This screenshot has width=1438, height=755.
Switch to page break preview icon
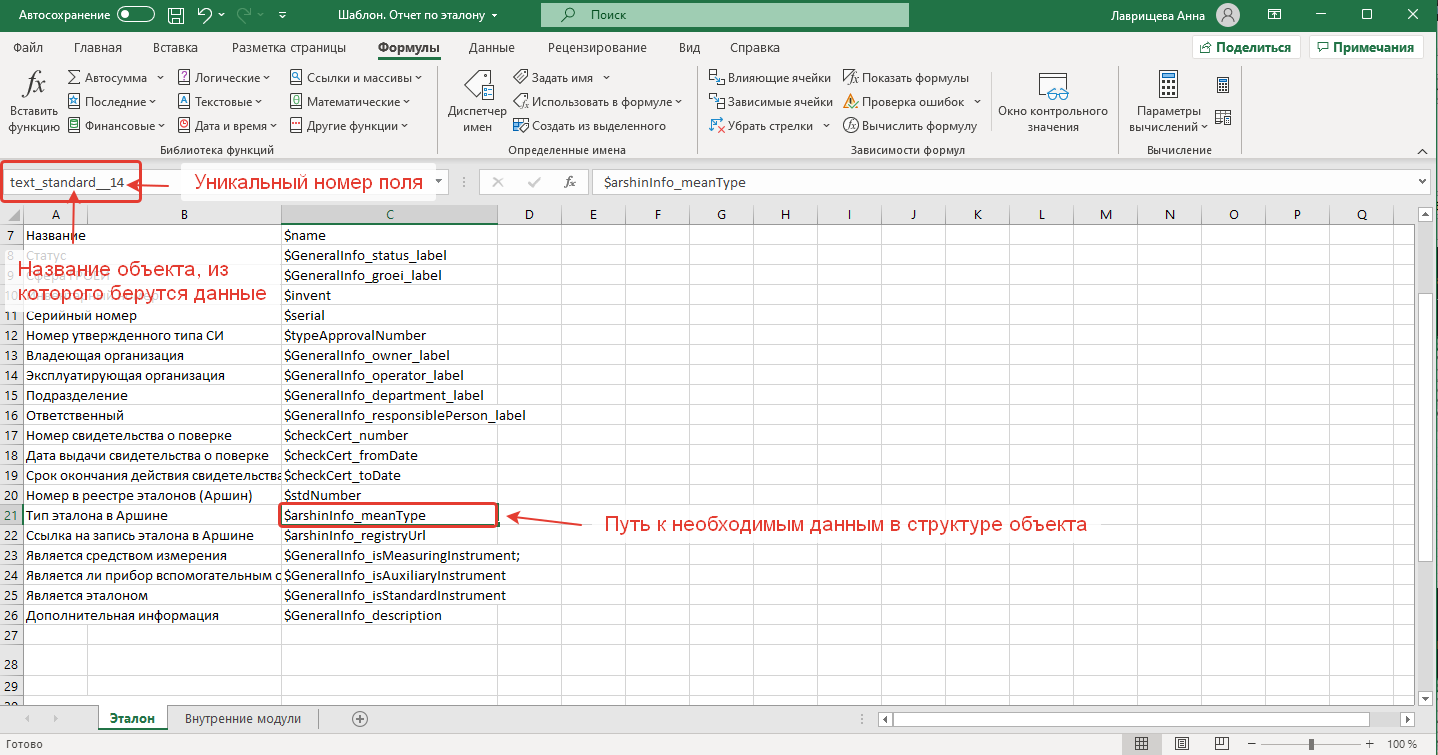click(1222, 744)
